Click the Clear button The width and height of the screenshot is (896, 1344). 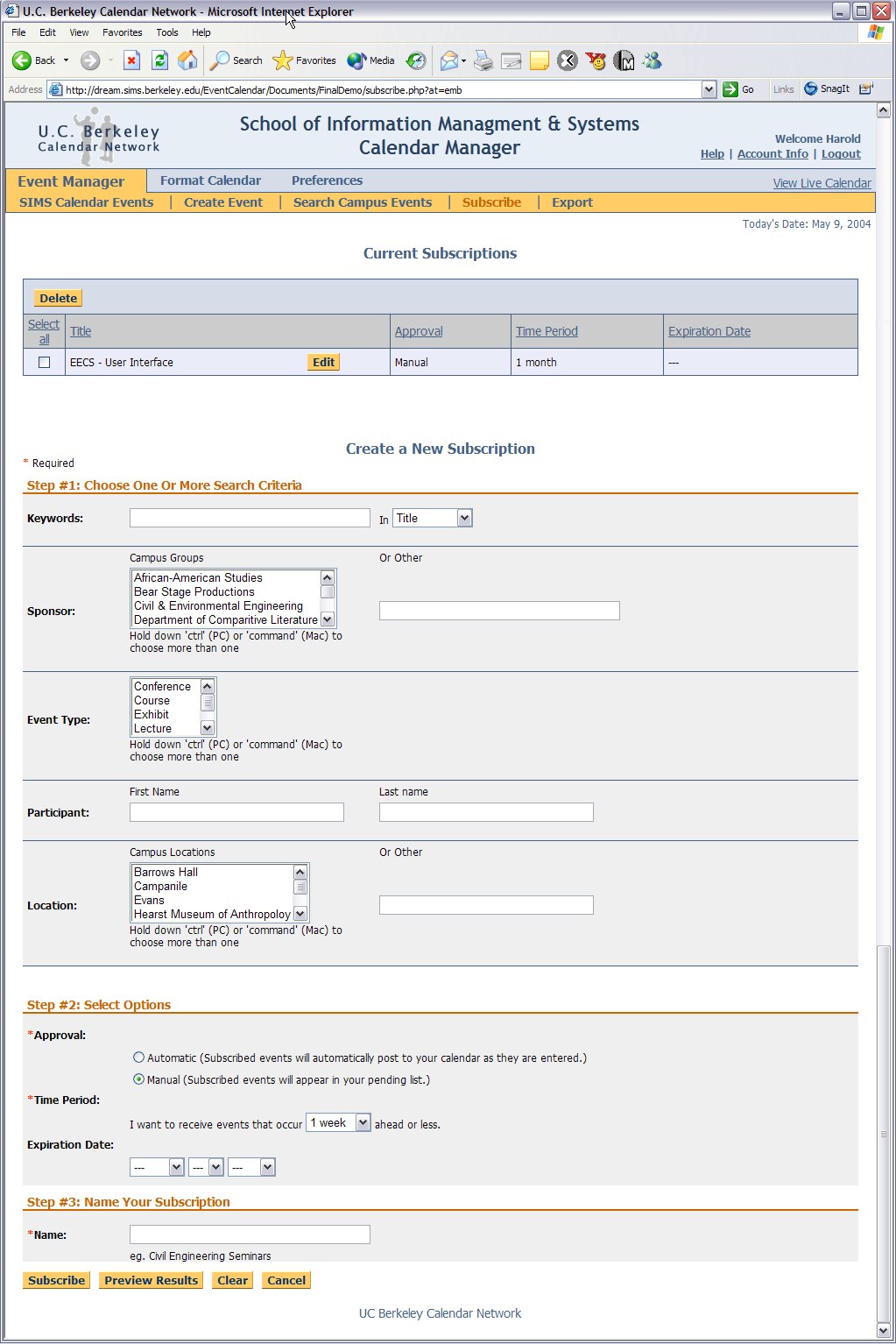pos(233,1280)
